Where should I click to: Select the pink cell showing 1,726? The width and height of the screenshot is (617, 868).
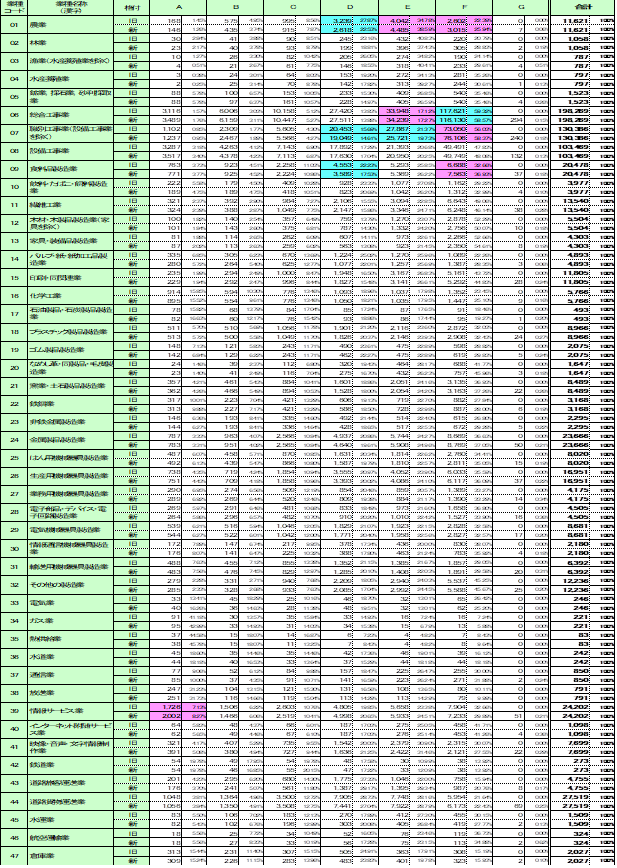168,706
